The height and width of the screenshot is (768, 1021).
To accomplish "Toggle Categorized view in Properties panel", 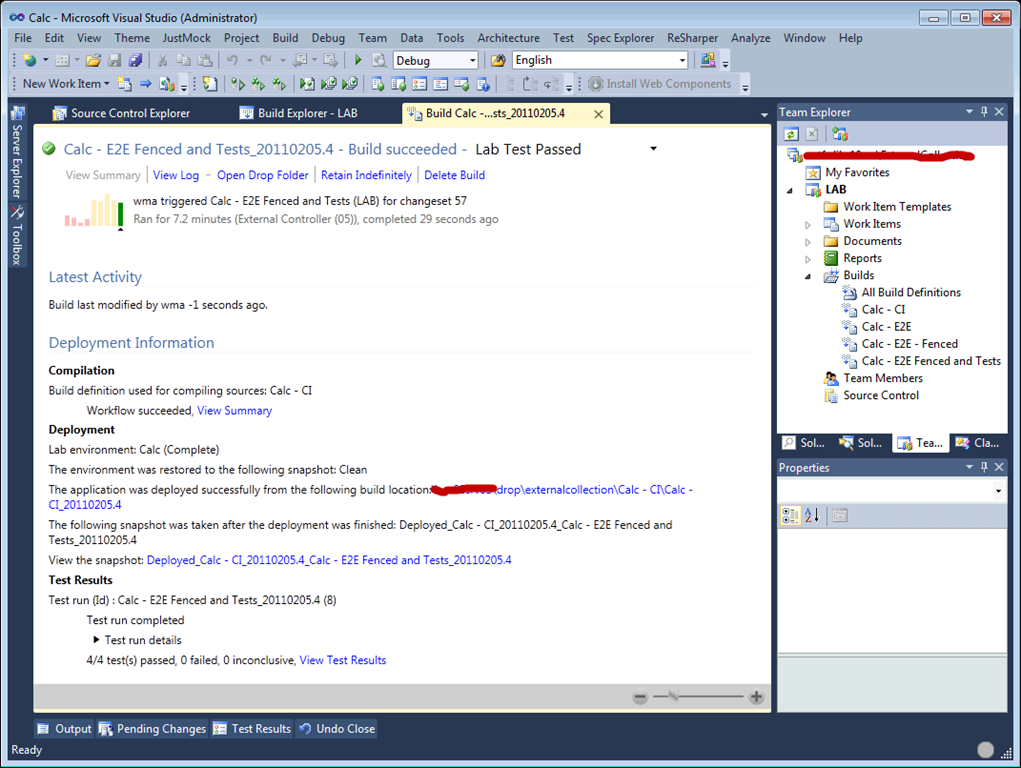I will tap(790, 515).
